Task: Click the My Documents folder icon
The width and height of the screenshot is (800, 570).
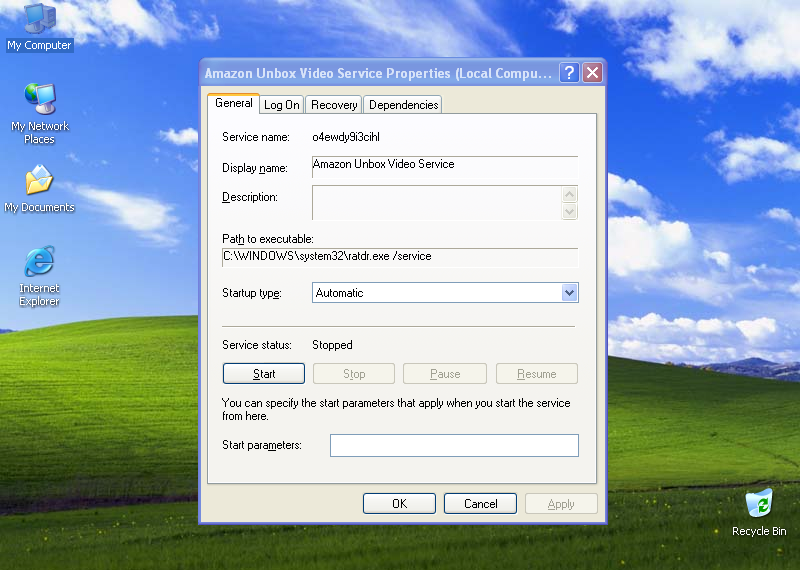Action: 39,182
